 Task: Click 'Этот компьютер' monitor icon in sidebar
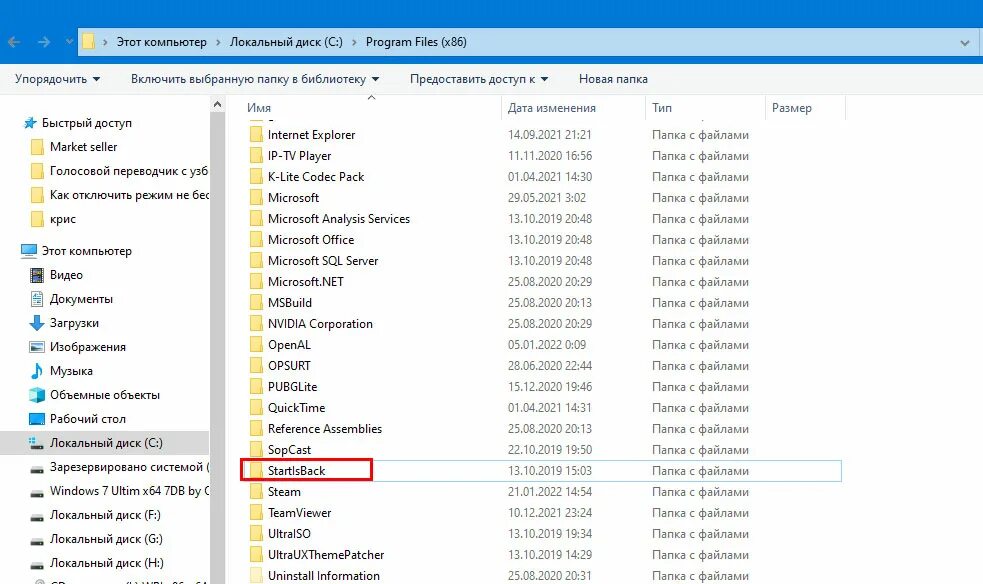(x=29, y=251)
